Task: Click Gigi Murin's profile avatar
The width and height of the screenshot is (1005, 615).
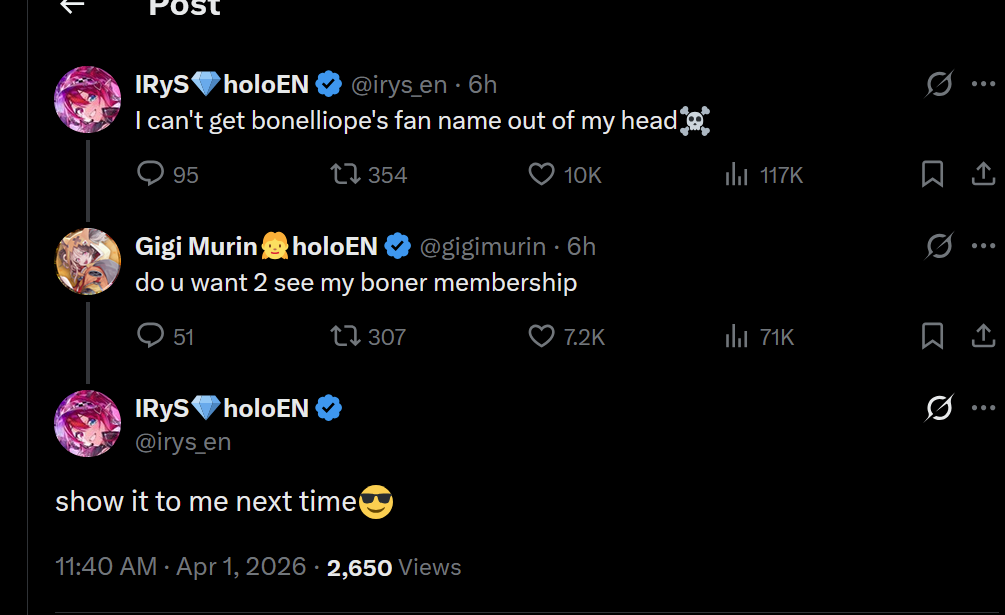Action: 87,262
